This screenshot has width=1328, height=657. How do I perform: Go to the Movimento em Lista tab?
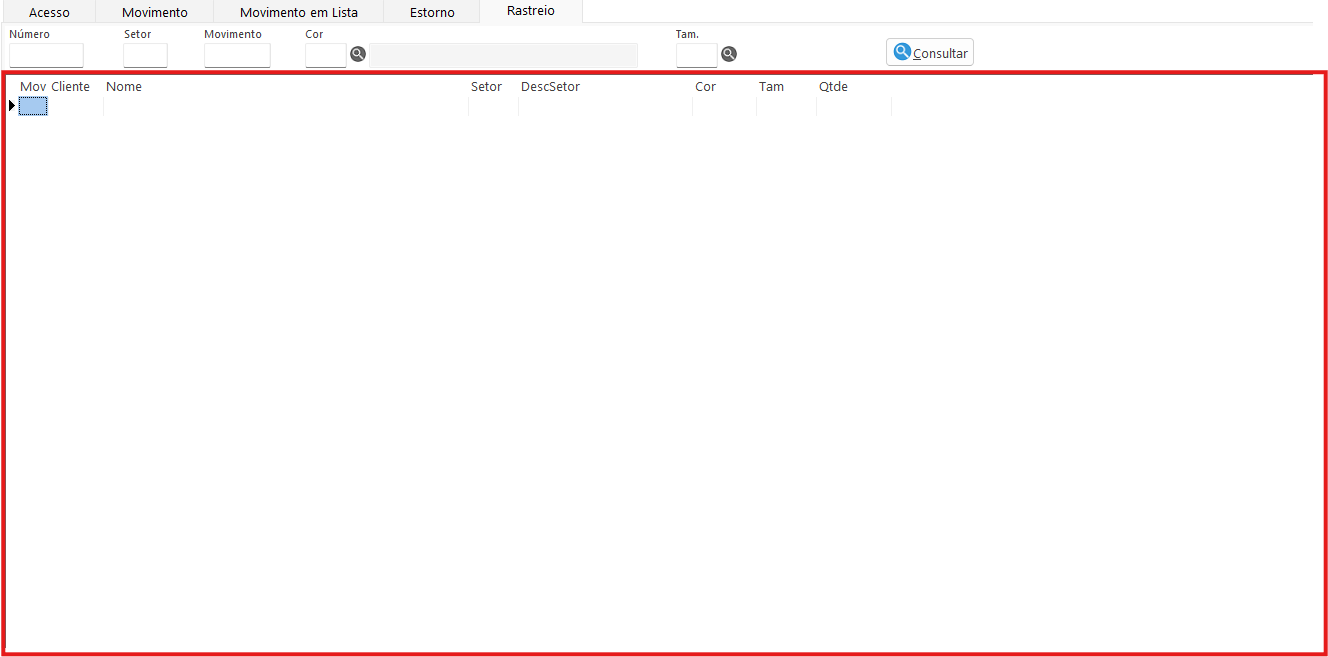coord(298,13)
